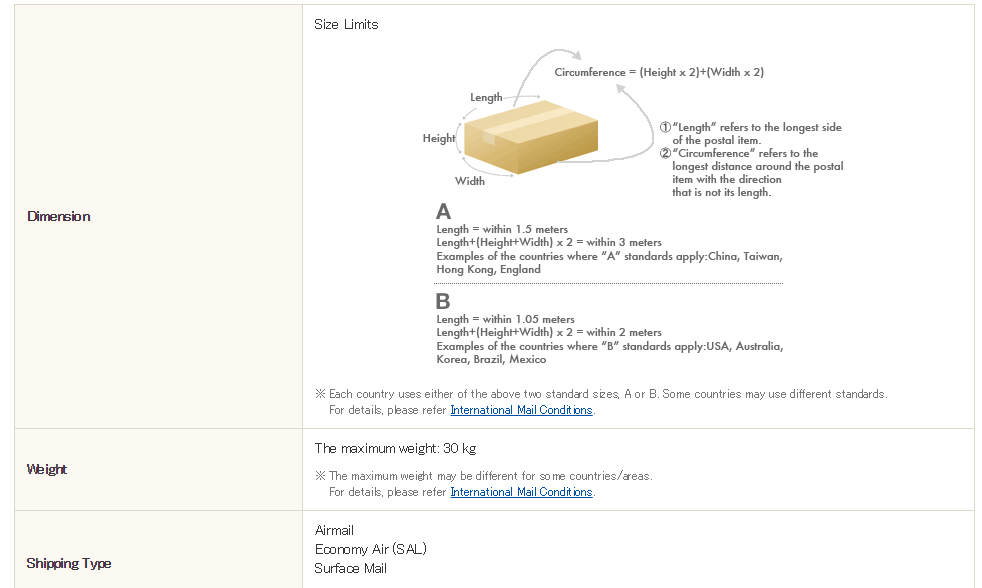Click the Airmail shipping type
The height and width of the screenshot is (588, 982).
[x=334, y=530]
